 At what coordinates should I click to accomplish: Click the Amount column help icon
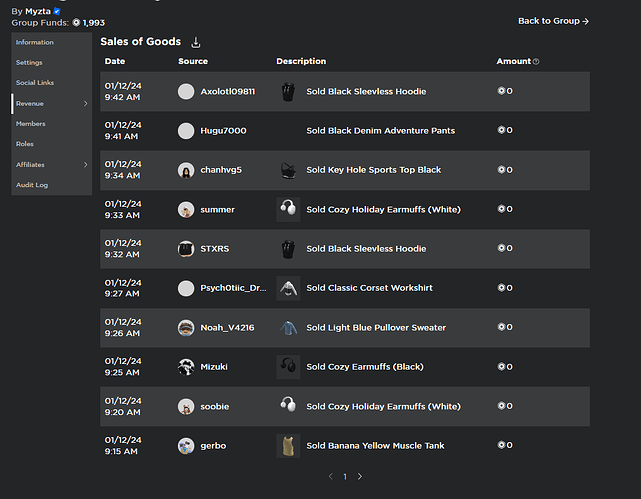(537, 62)
